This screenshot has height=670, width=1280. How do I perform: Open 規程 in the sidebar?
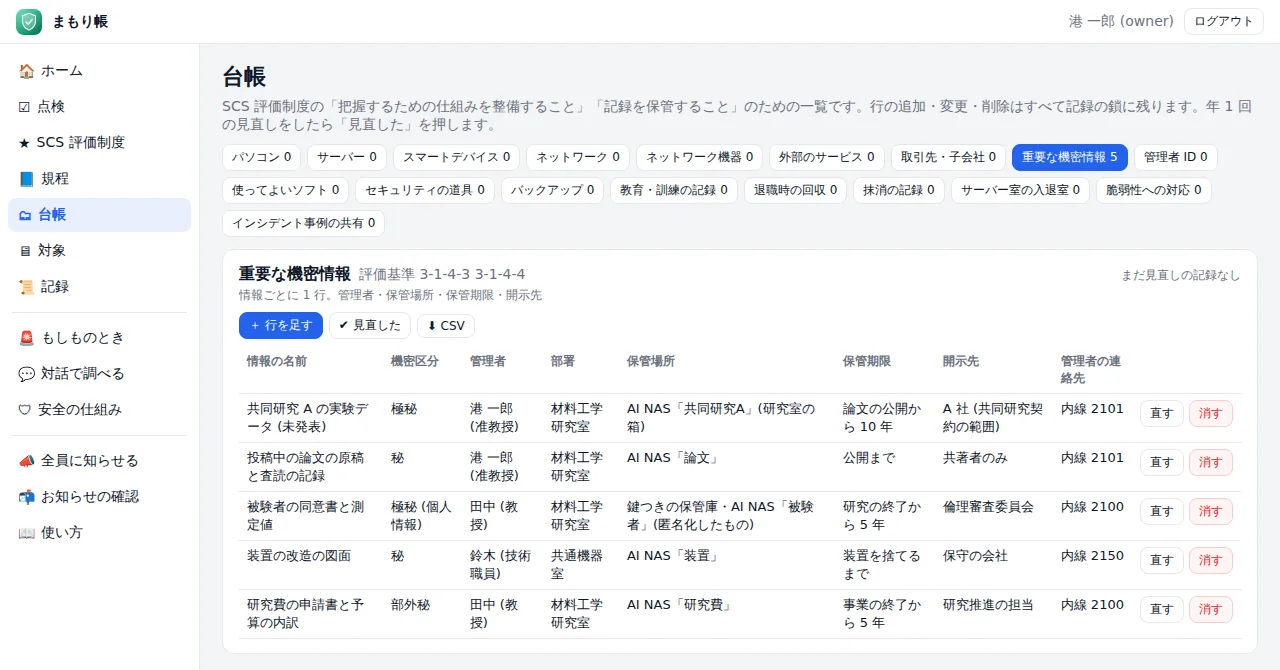99,179
